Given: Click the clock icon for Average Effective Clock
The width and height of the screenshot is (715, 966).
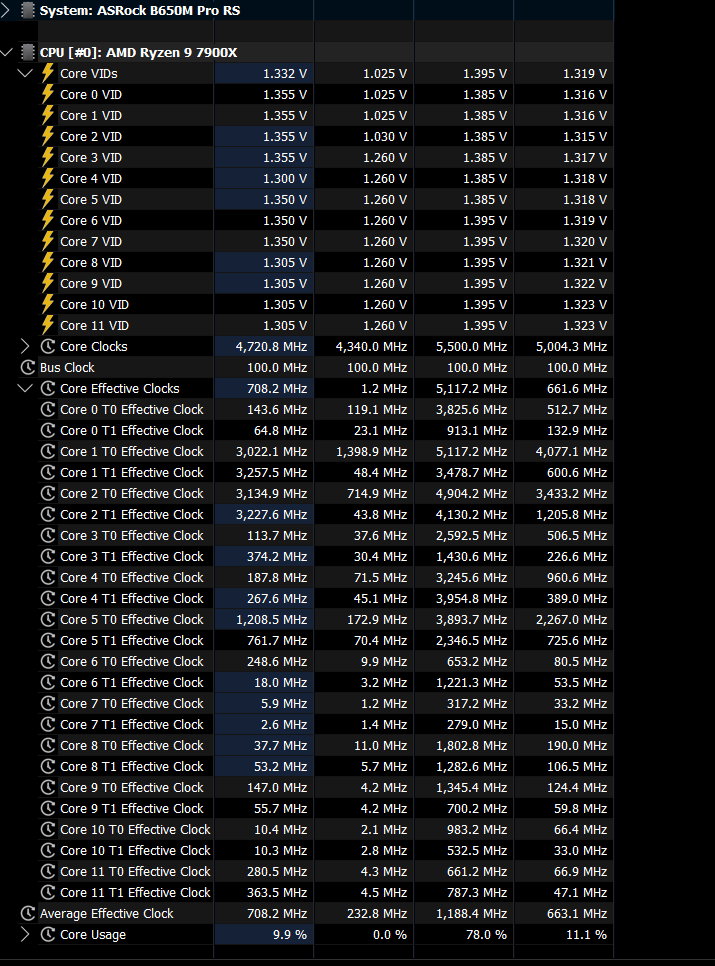Looking at the screenshot, I should tap(28, 913).
